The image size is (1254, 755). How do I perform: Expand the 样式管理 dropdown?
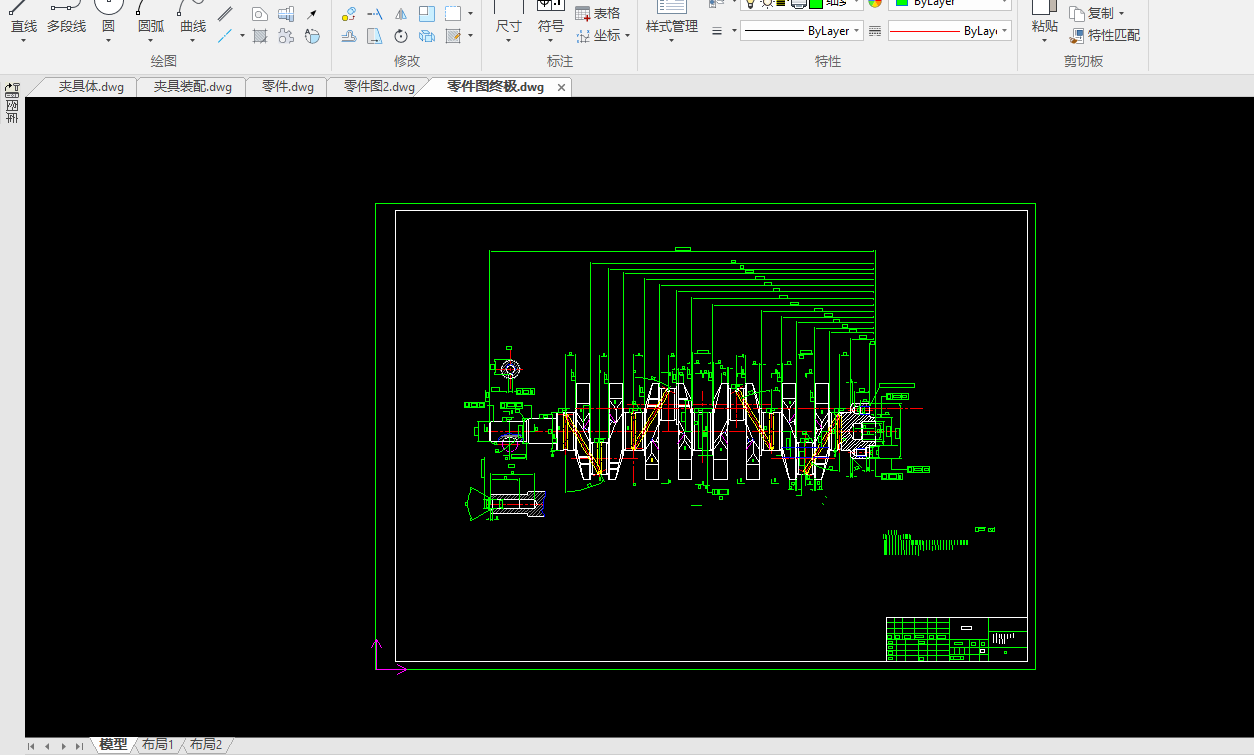tap(671, 41)
